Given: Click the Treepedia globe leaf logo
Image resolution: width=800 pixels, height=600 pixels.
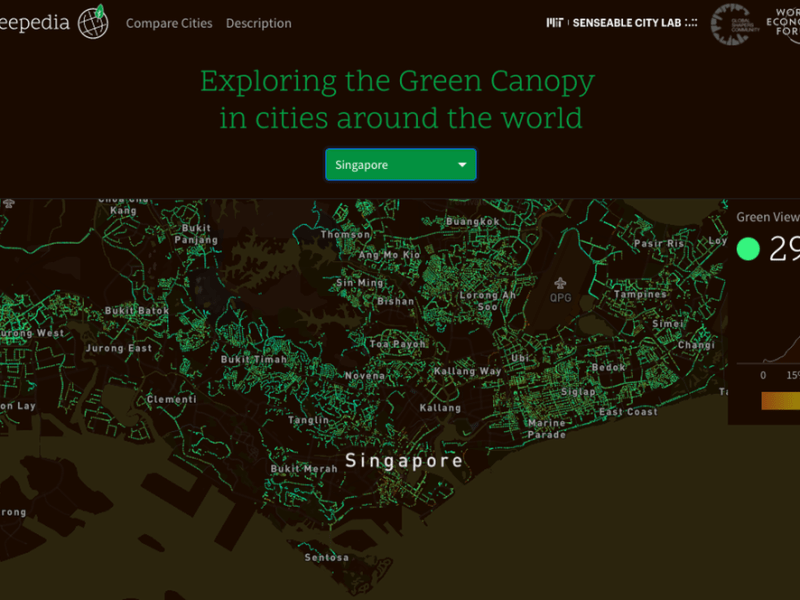Looking at the screenshot, I should pos(93,21).
